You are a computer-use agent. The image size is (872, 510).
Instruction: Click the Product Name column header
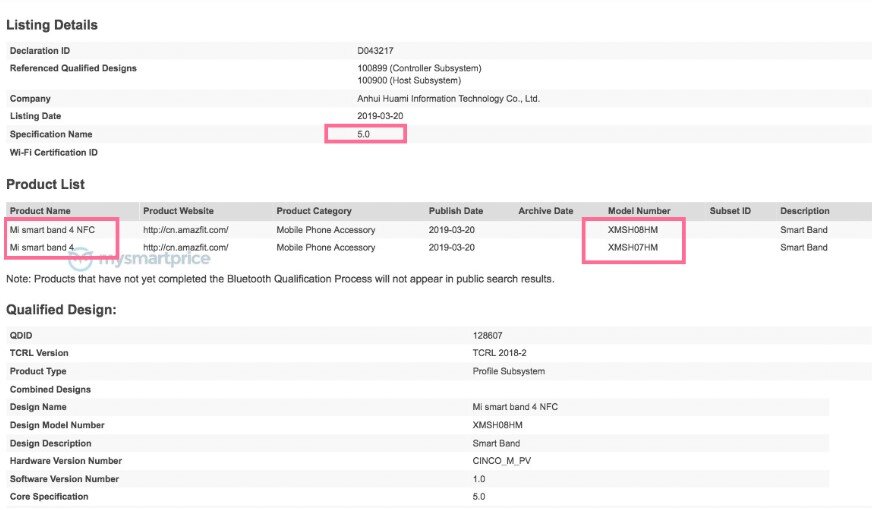click(x=40, y=211)
